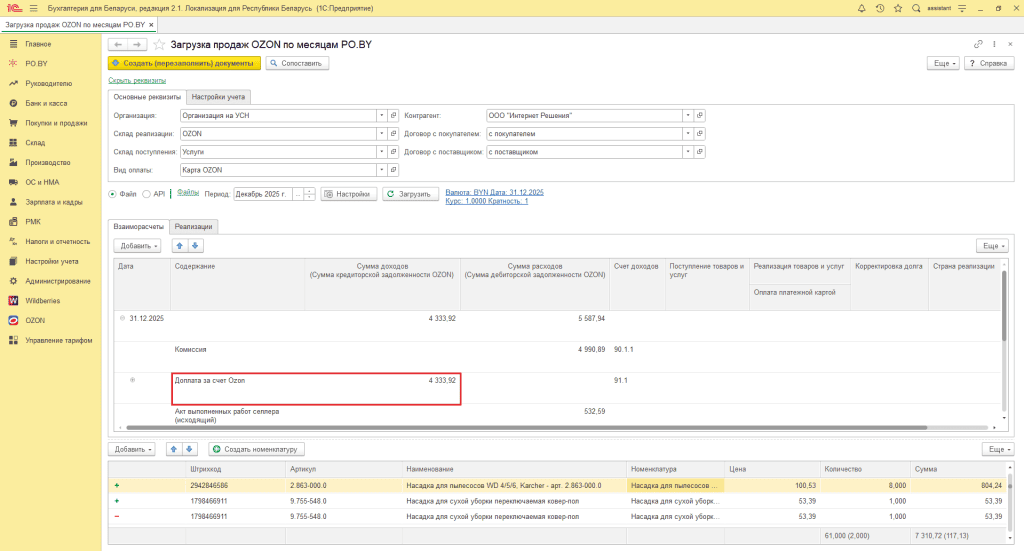Click Создать (перезаполнить) документы button
Image resolution: width=1024 pixels, height=551 pixels.
click(x=184, y=63)
